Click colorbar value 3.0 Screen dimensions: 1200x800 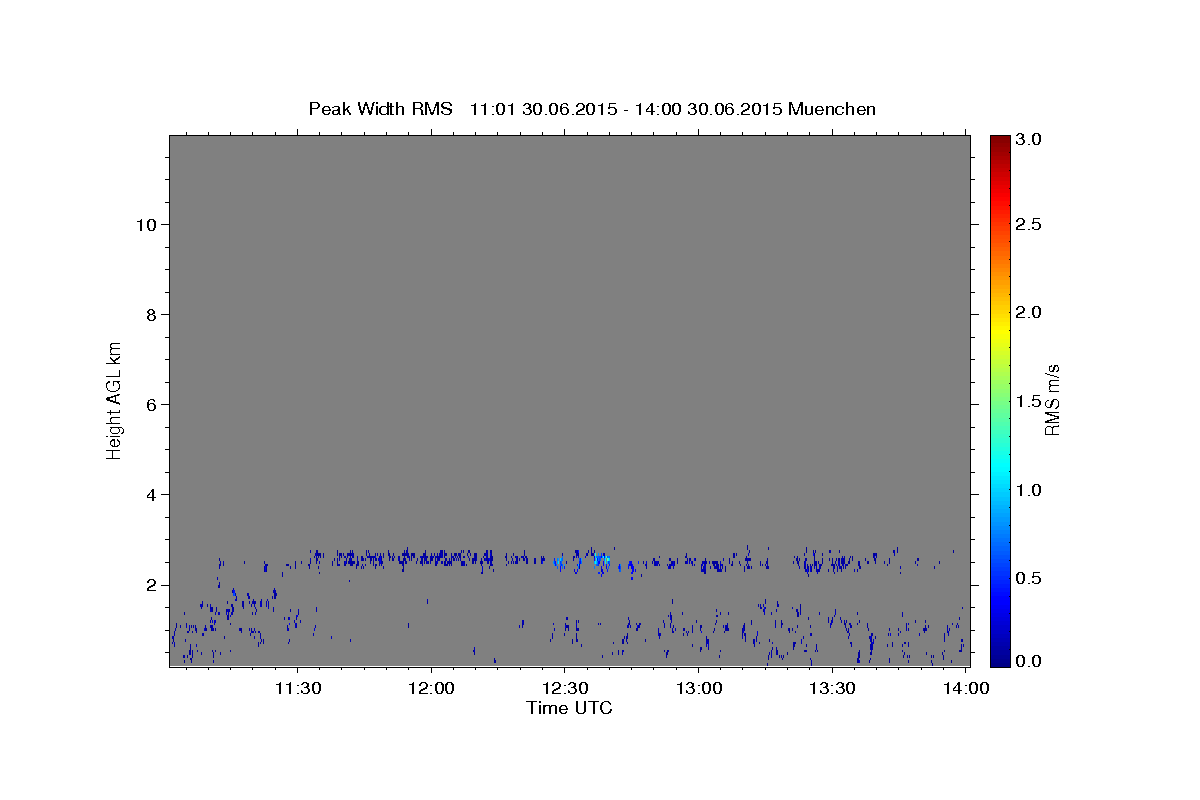[1030, 139]
